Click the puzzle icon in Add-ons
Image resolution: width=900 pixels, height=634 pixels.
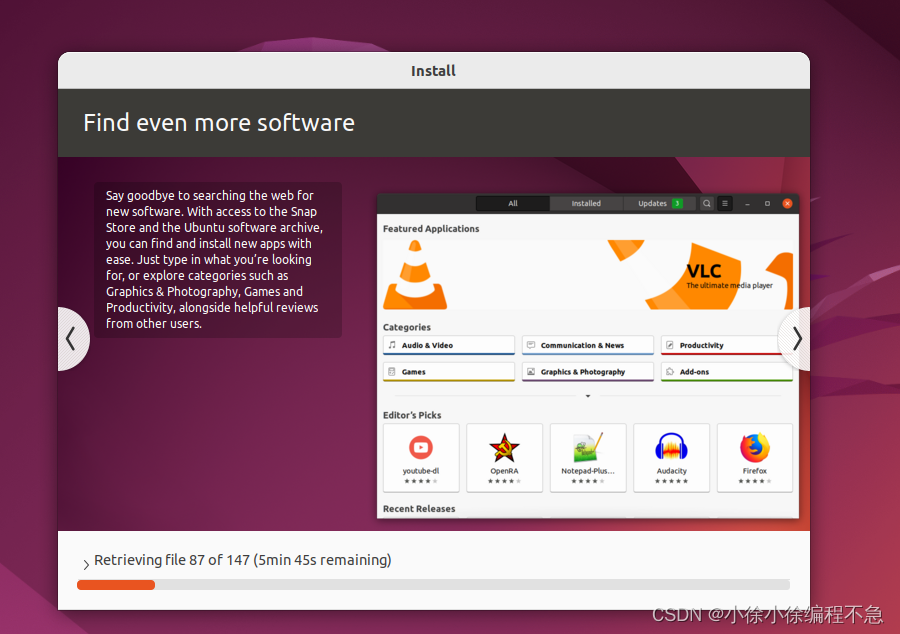[x=670, y=371]
